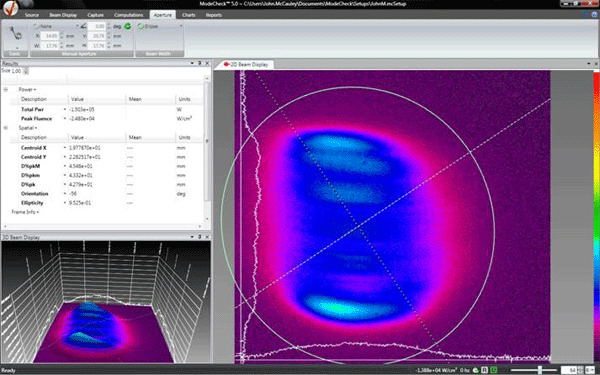The width and height of the screenshot is (600, 375).
Task: Collapse the Power results group
Action: 6,90
